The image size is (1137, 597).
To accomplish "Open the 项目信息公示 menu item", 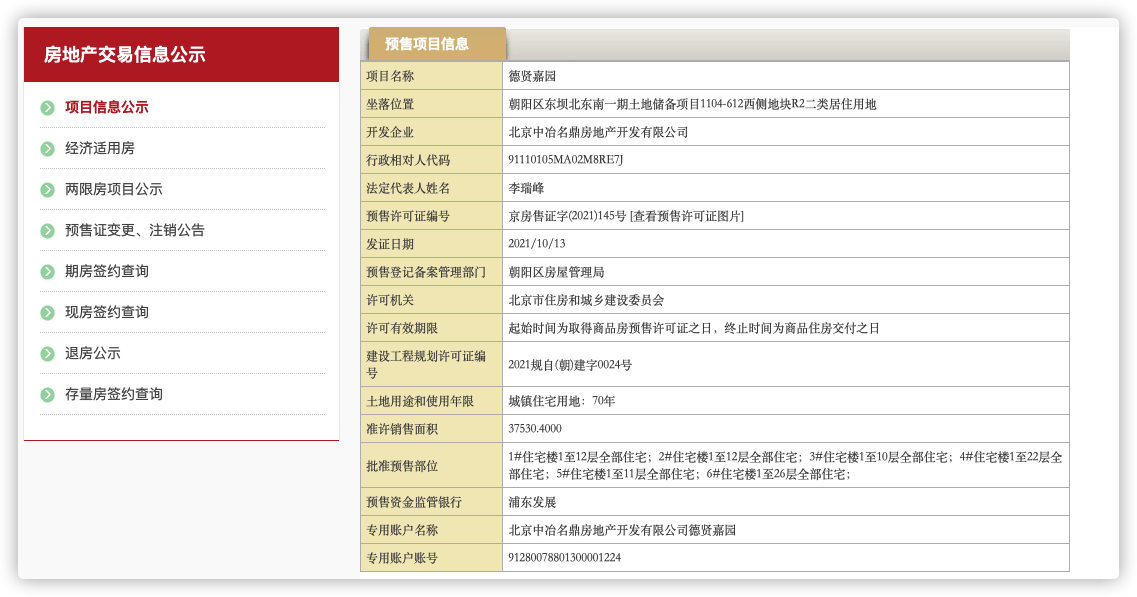I will (x=106, y=108).
